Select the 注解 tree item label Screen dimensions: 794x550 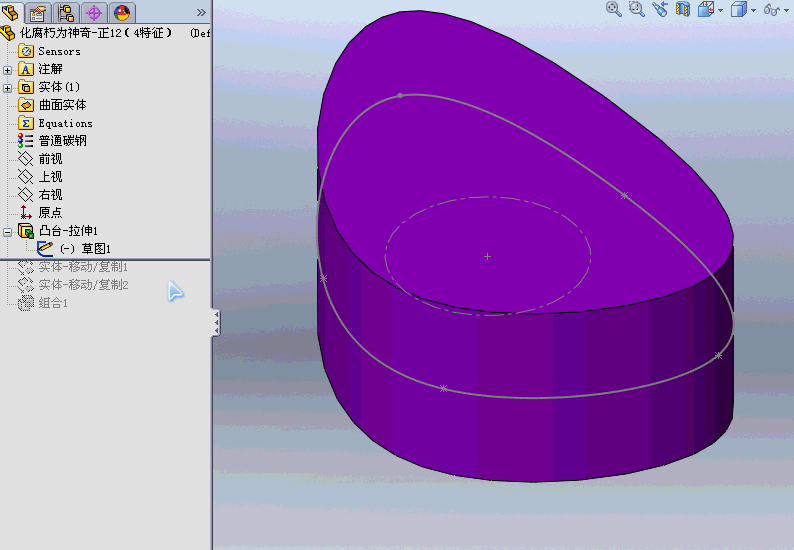click(51, 69)
